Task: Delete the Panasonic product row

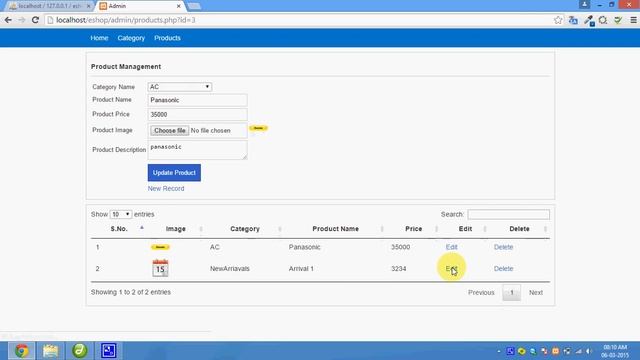Action: [x=503, y=247]
